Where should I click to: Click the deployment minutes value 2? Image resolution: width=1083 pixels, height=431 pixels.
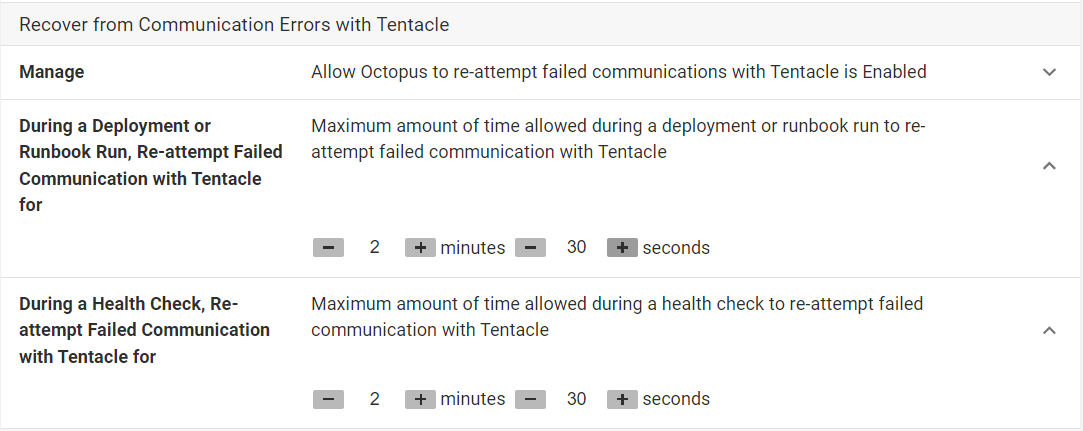coord(374,248)
